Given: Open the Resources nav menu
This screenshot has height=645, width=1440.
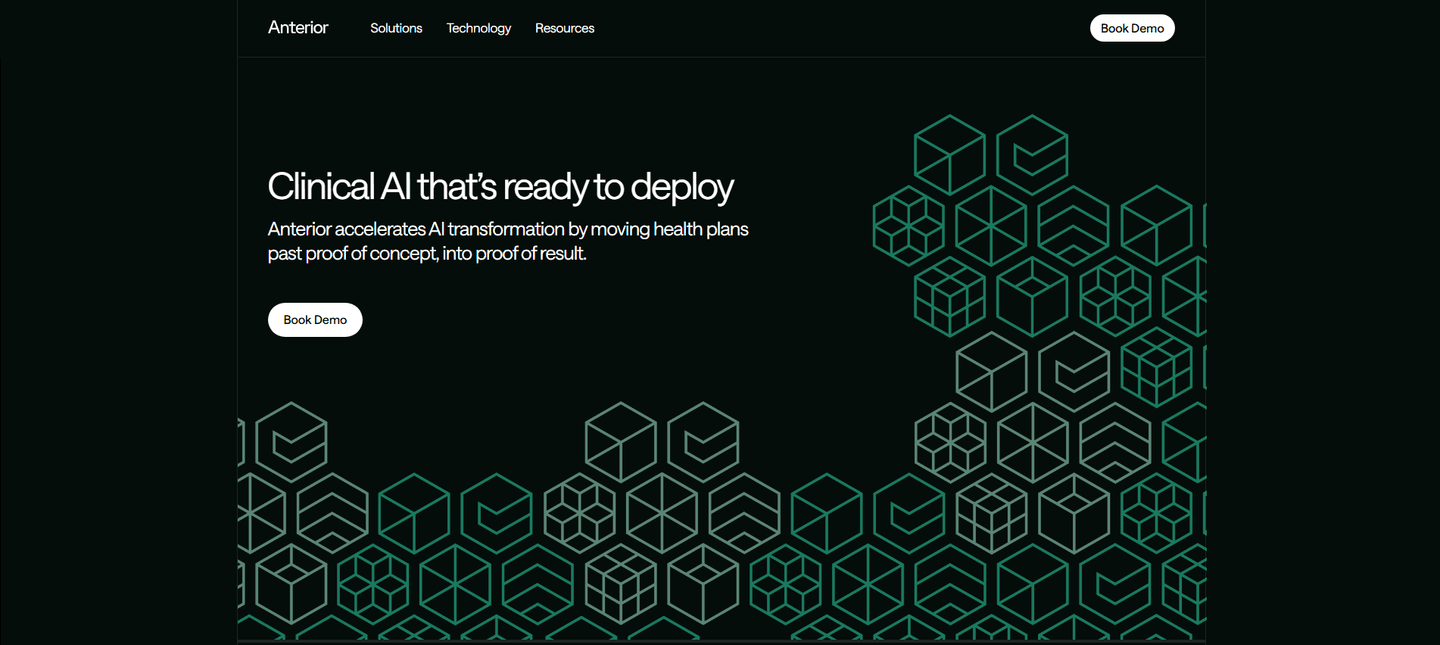Looking at the screenshot, I should [x=564, y=28].
